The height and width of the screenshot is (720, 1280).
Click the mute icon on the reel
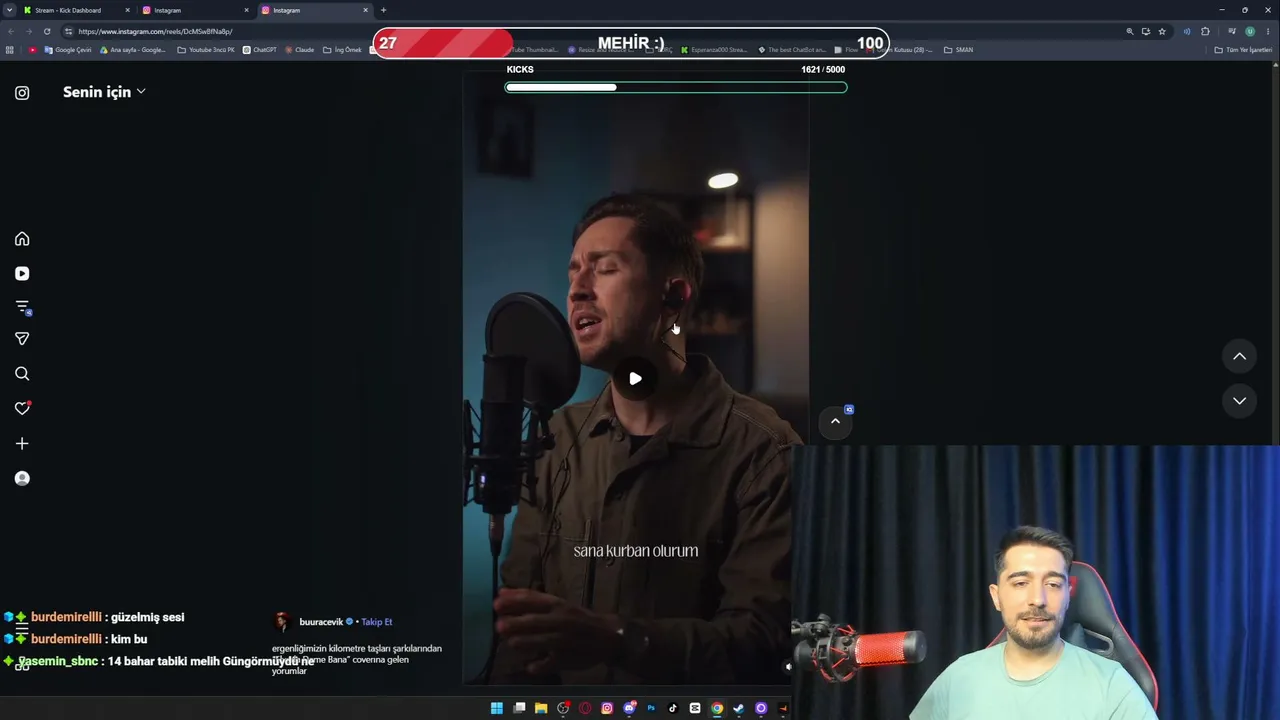click(x=788, y=666)
